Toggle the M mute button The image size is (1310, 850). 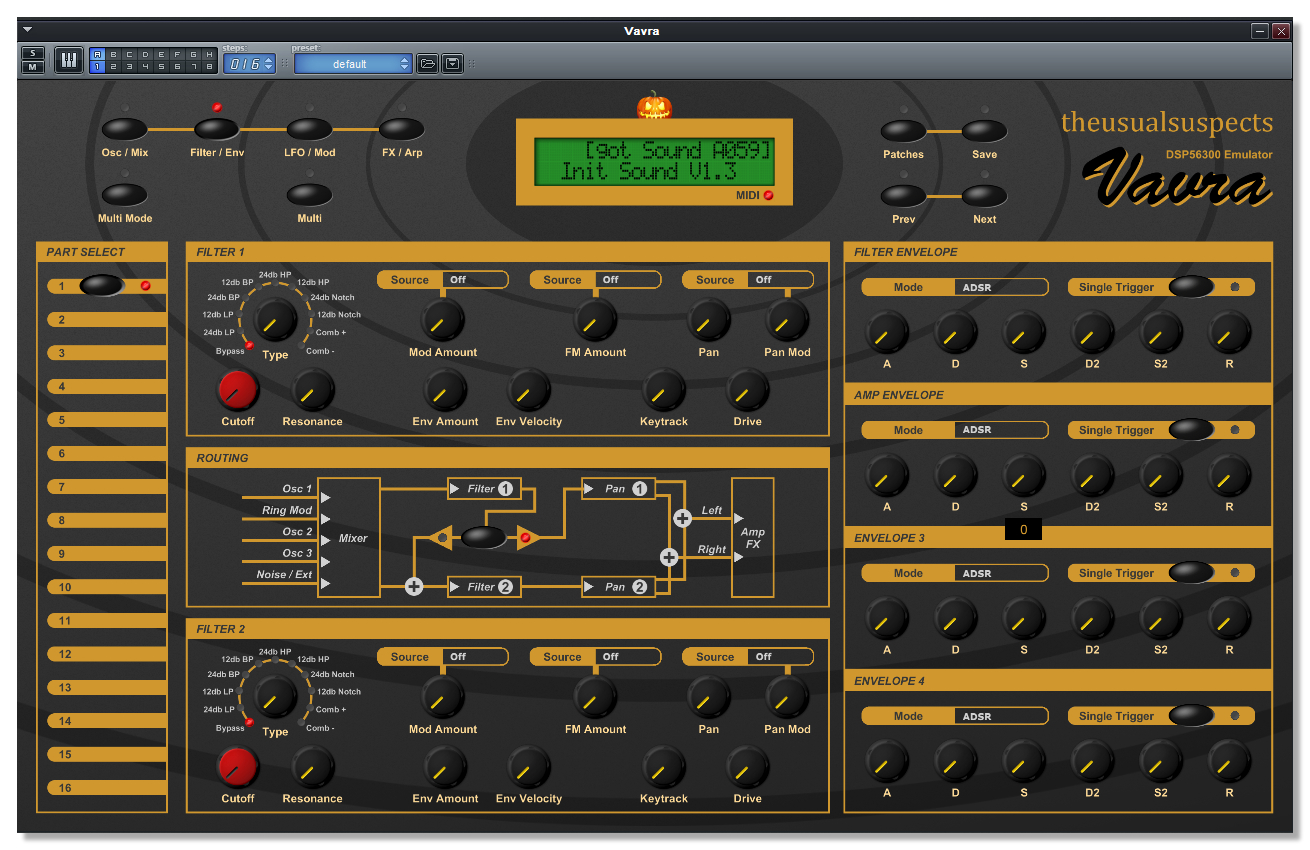[x=33, y=67]
